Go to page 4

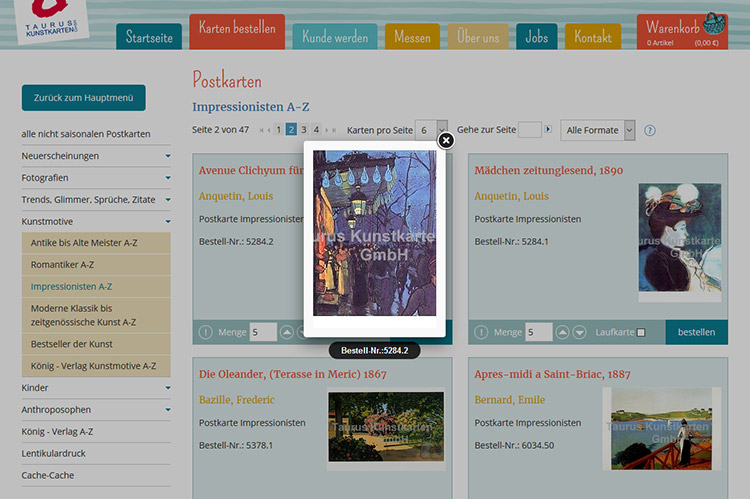pos(316,130)
